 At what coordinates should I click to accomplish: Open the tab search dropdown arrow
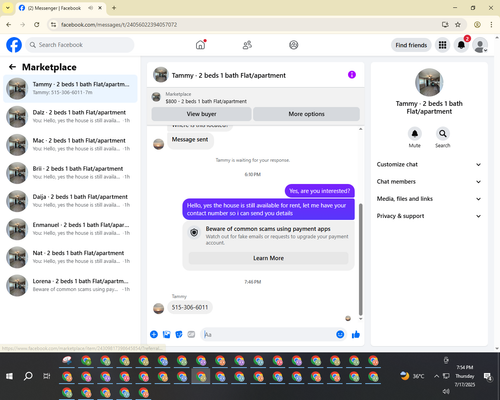[8, 8]
